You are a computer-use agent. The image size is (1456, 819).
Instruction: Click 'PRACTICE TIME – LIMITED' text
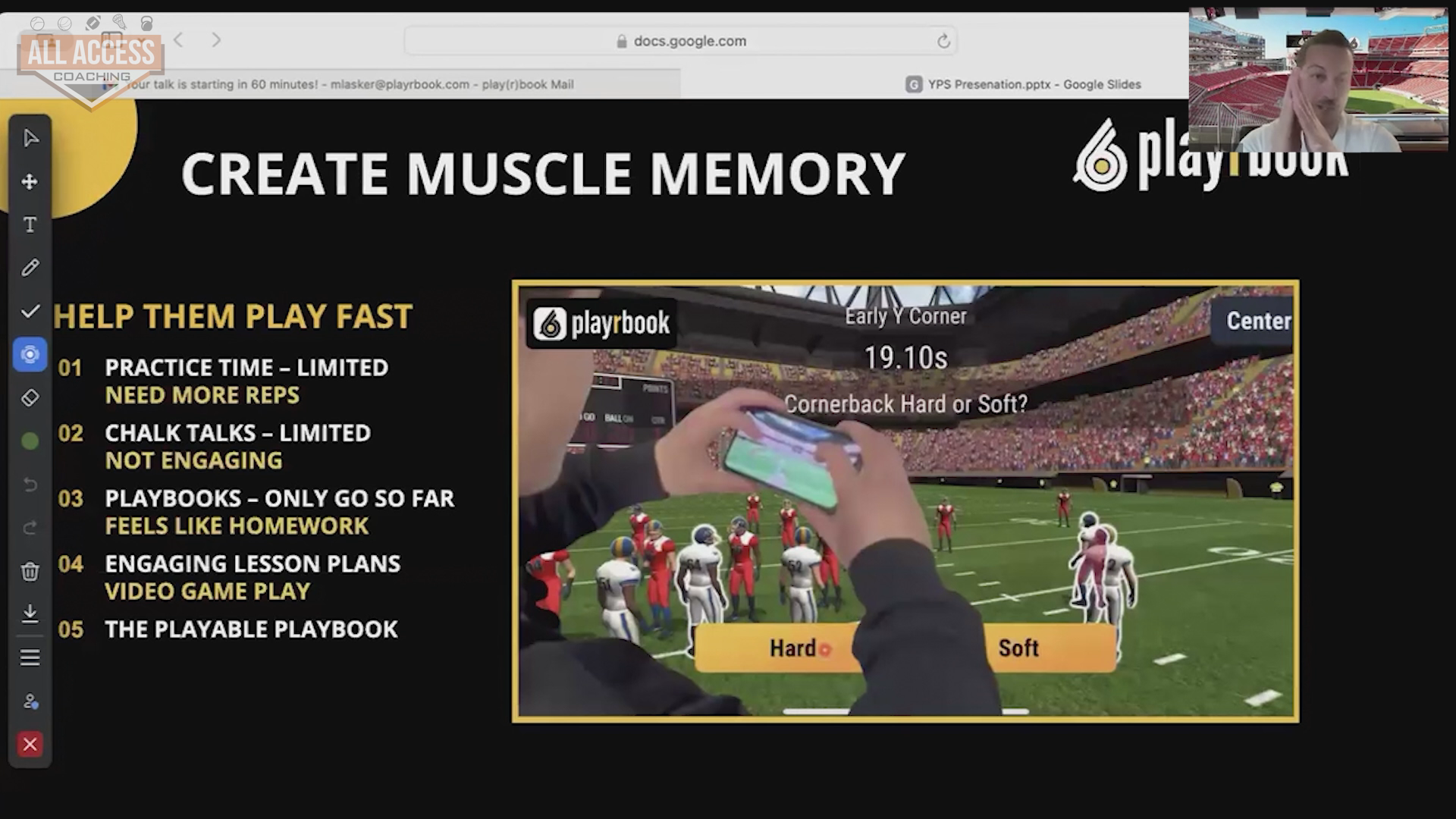pyautogui.click(x=246, y=368)
